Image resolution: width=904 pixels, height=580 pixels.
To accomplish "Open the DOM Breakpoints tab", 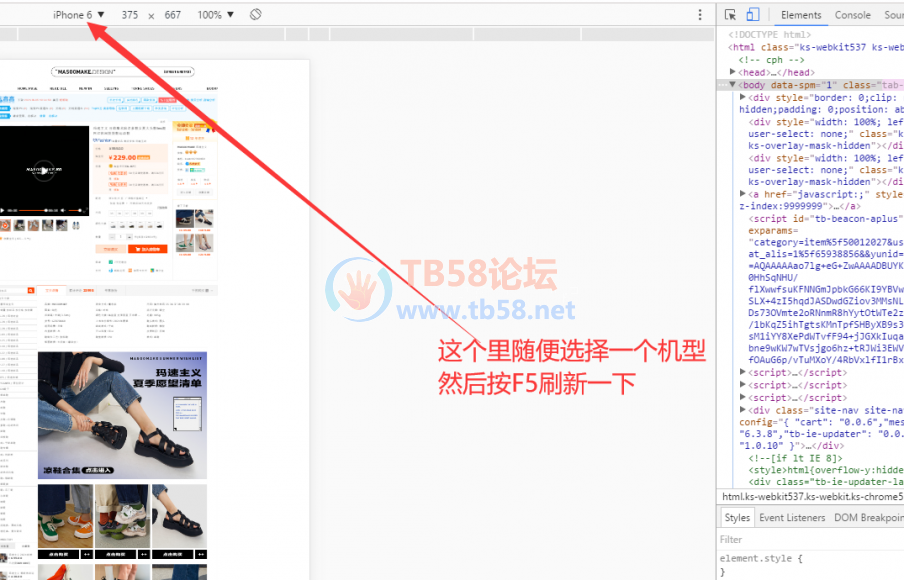I will [x=869, y=518].
